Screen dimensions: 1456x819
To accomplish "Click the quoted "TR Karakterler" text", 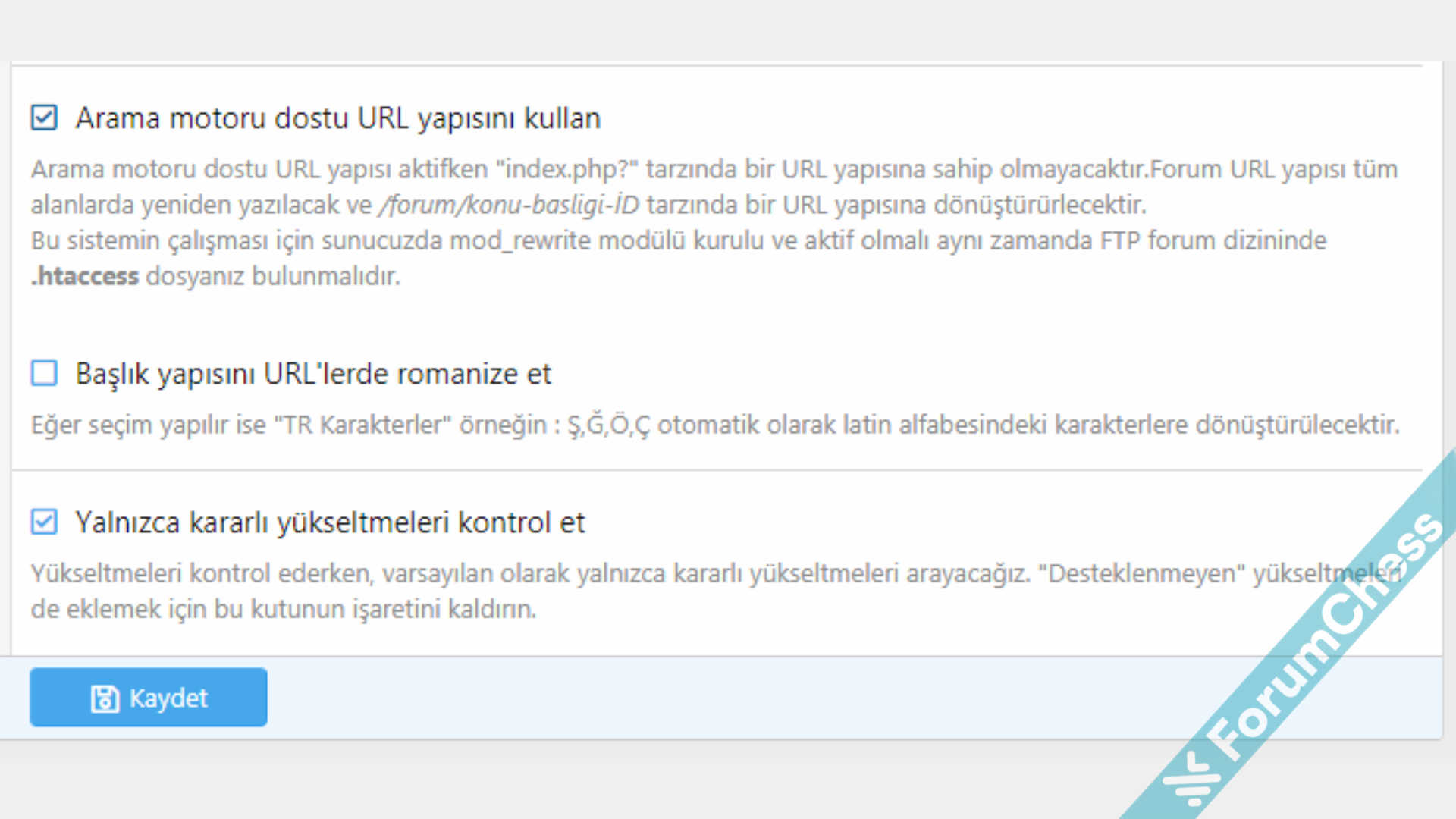I will point(362,425).
